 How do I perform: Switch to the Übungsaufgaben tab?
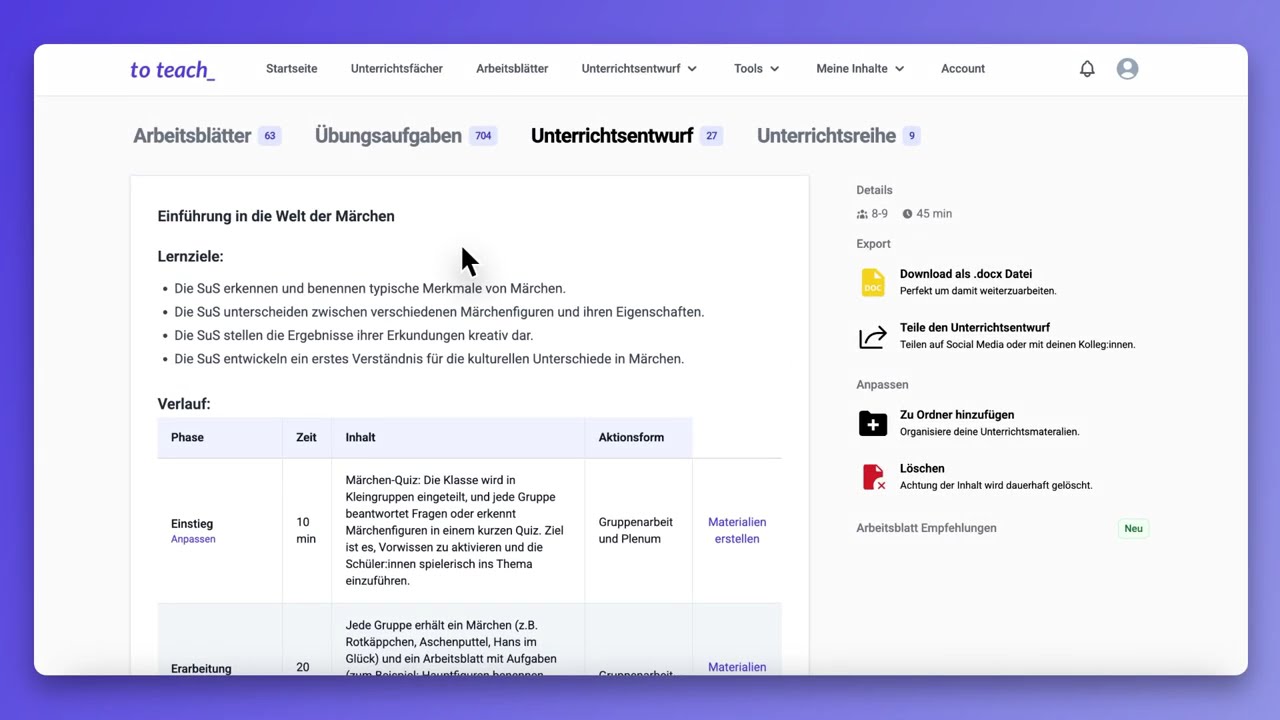[388, 136]
